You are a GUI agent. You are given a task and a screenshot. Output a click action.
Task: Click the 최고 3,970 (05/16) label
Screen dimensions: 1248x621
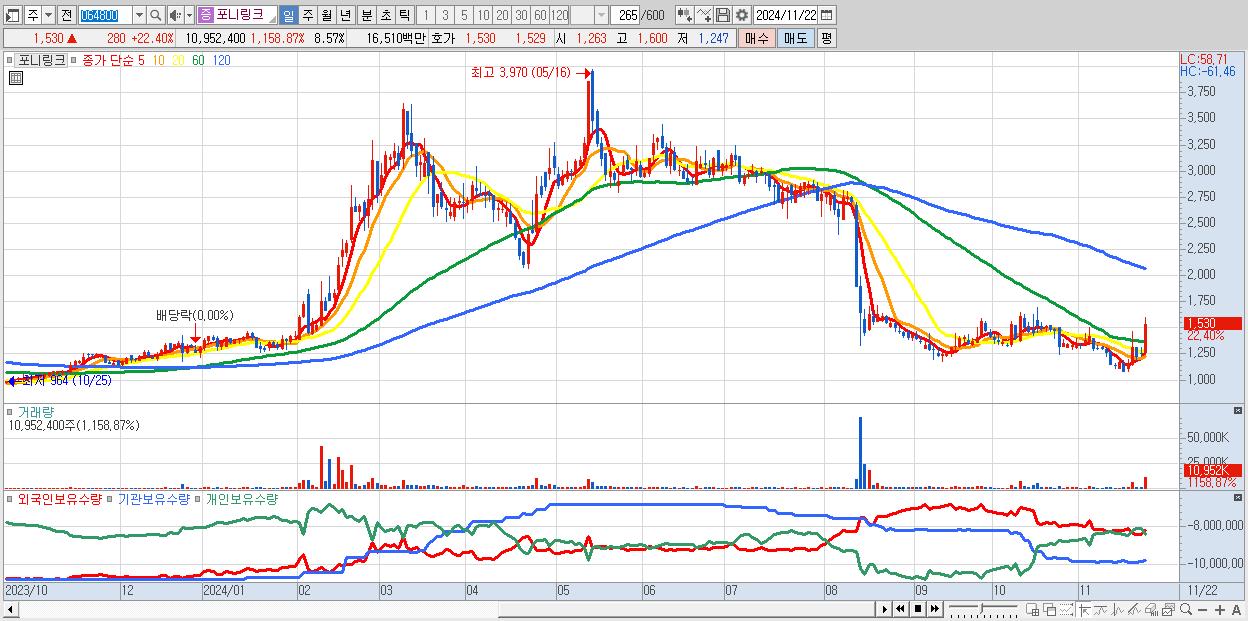coord(519,72)
